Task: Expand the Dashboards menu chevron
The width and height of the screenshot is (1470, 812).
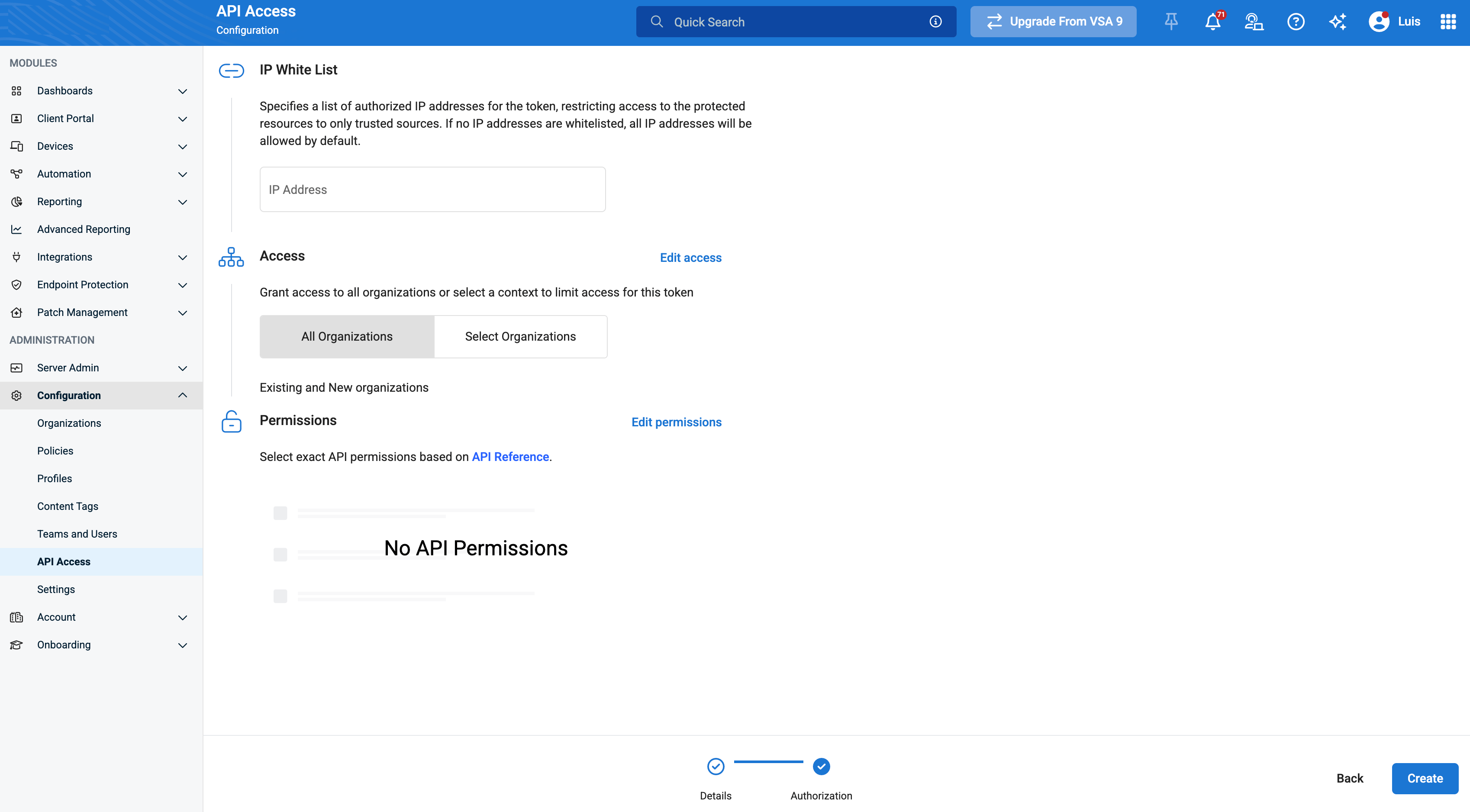Action: point(183,91)
